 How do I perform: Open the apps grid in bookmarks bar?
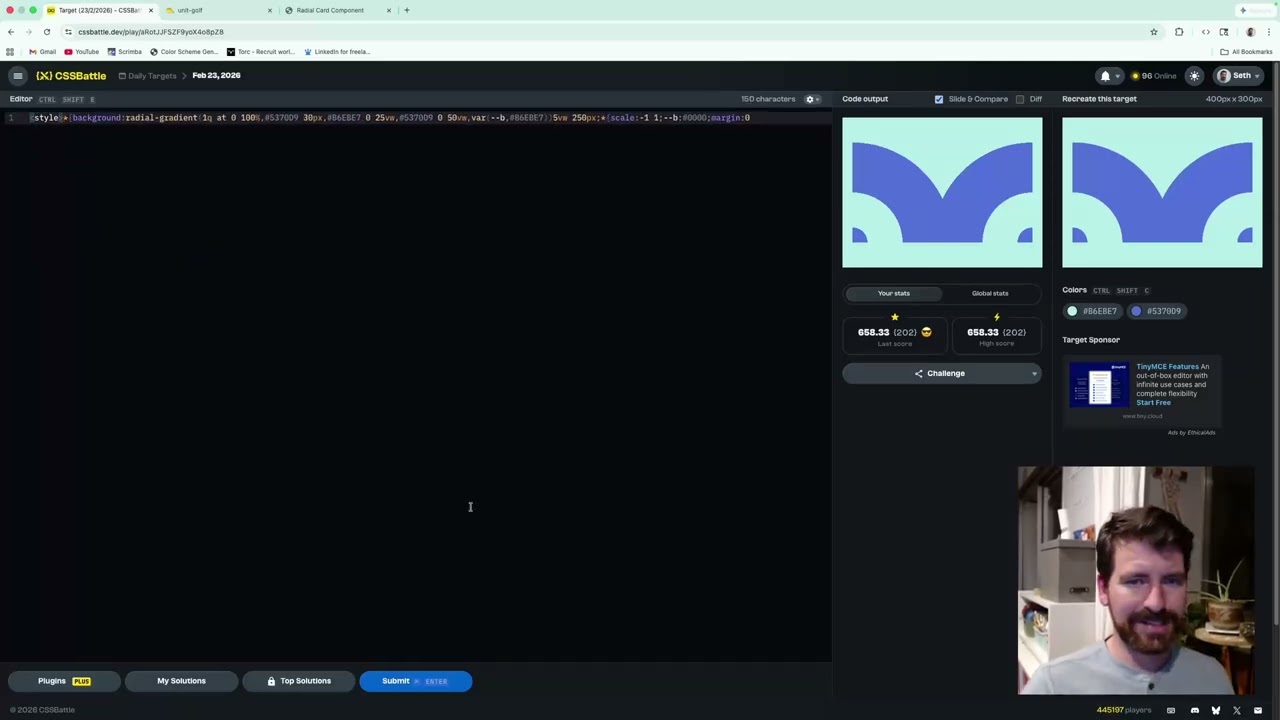click(x=10, y=52)
